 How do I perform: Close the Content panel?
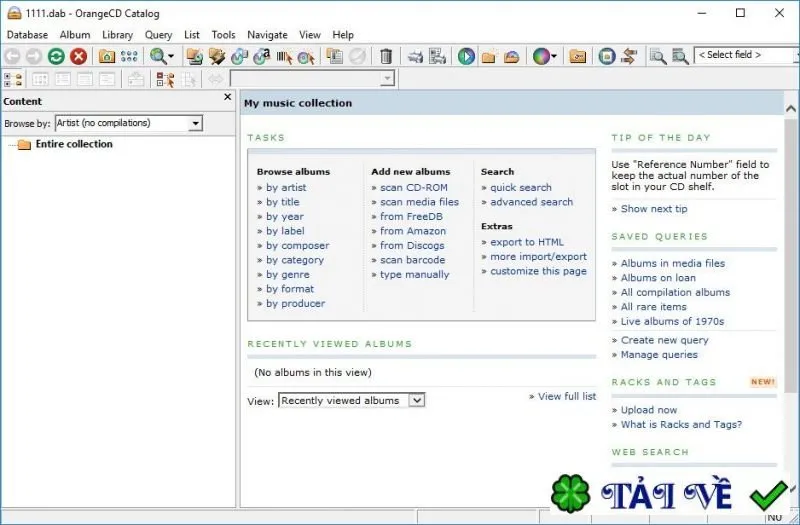click(x=228, y=97)
